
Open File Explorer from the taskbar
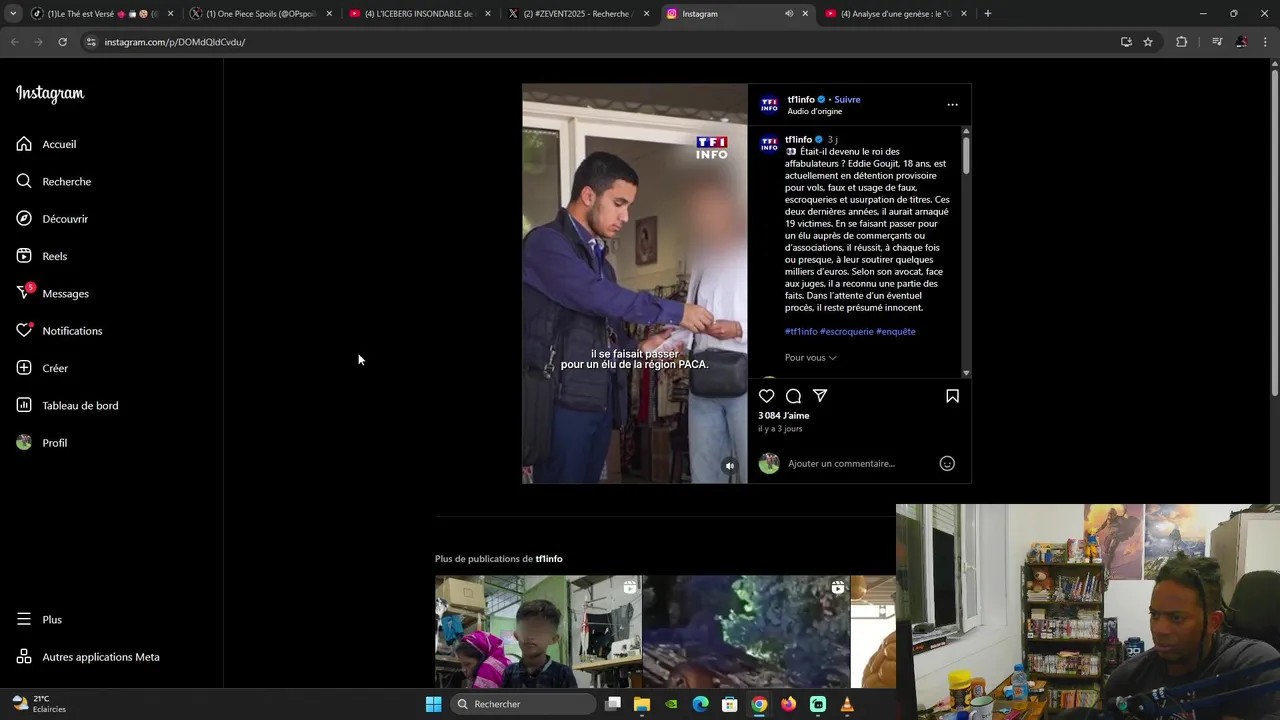coord(642,704)
